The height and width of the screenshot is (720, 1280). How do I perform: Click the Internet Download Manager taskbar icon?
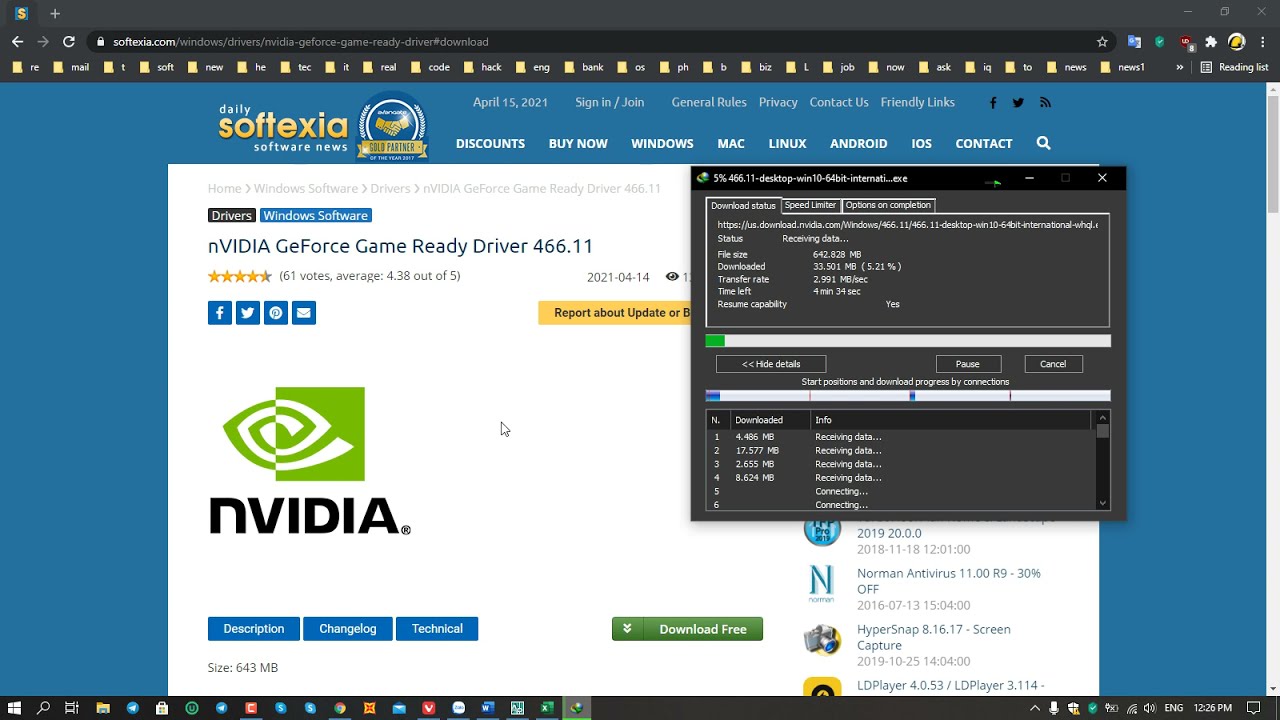click(x=576, y=708)
